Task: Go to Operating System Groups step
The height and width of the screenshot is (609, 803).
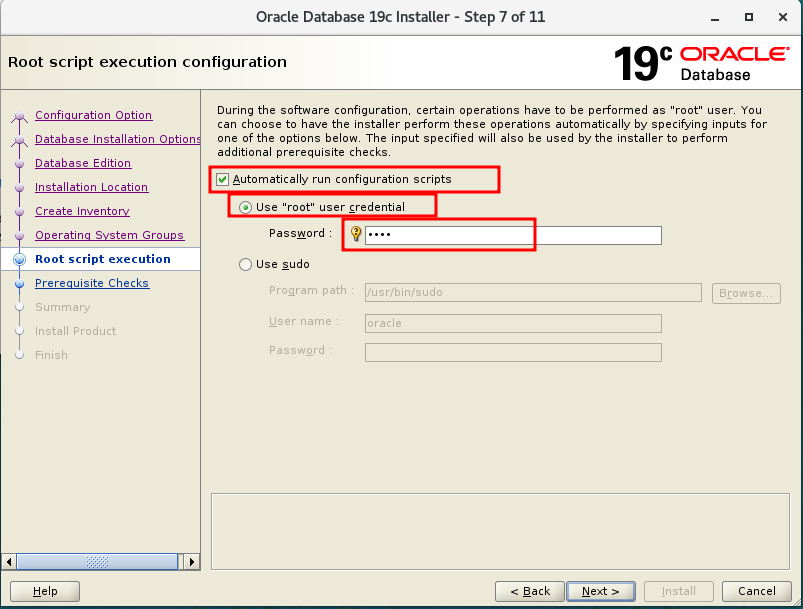Action: tap(110, 235)
